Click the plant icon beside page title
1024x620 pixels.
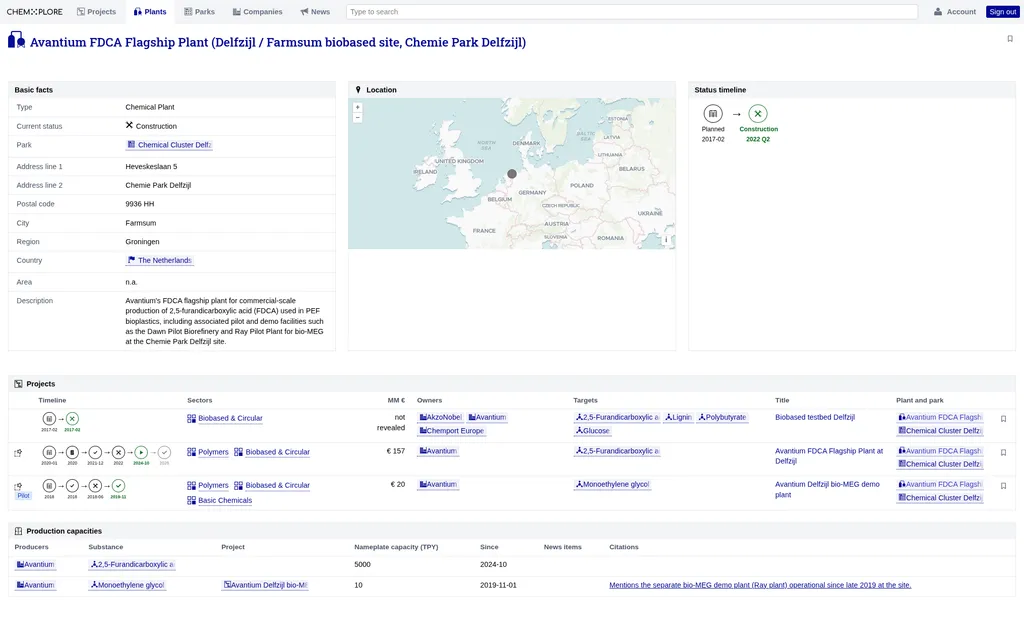tap(16, 41)
